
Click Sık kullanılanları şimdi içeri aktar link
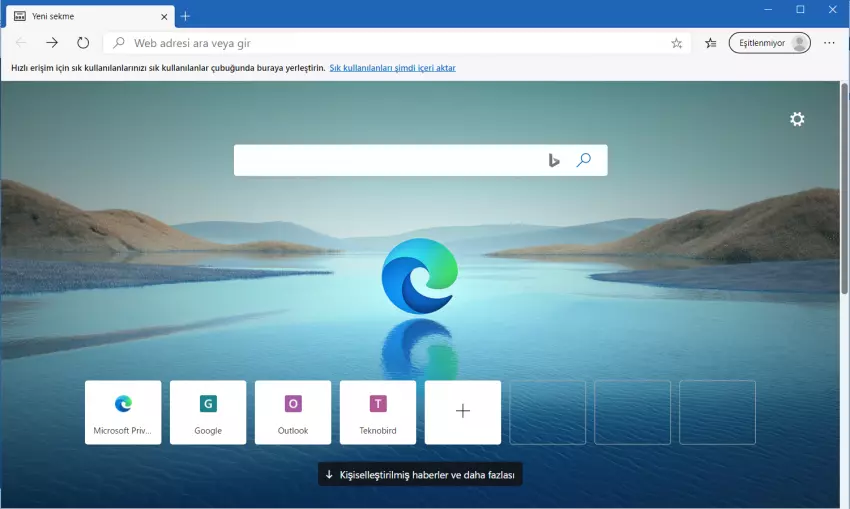[x=392, y=68]
